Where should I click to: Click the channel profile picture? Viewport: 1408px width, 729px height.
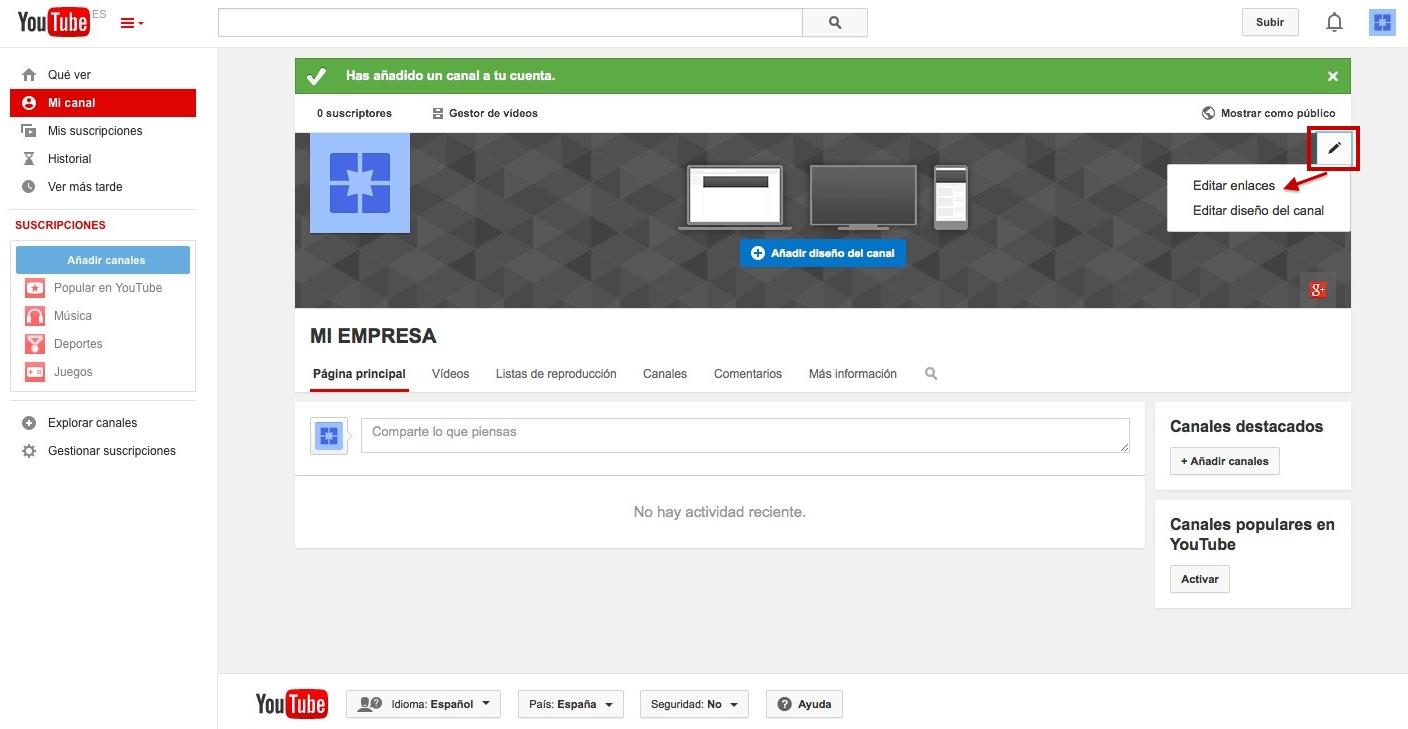[x=360, y=183]
